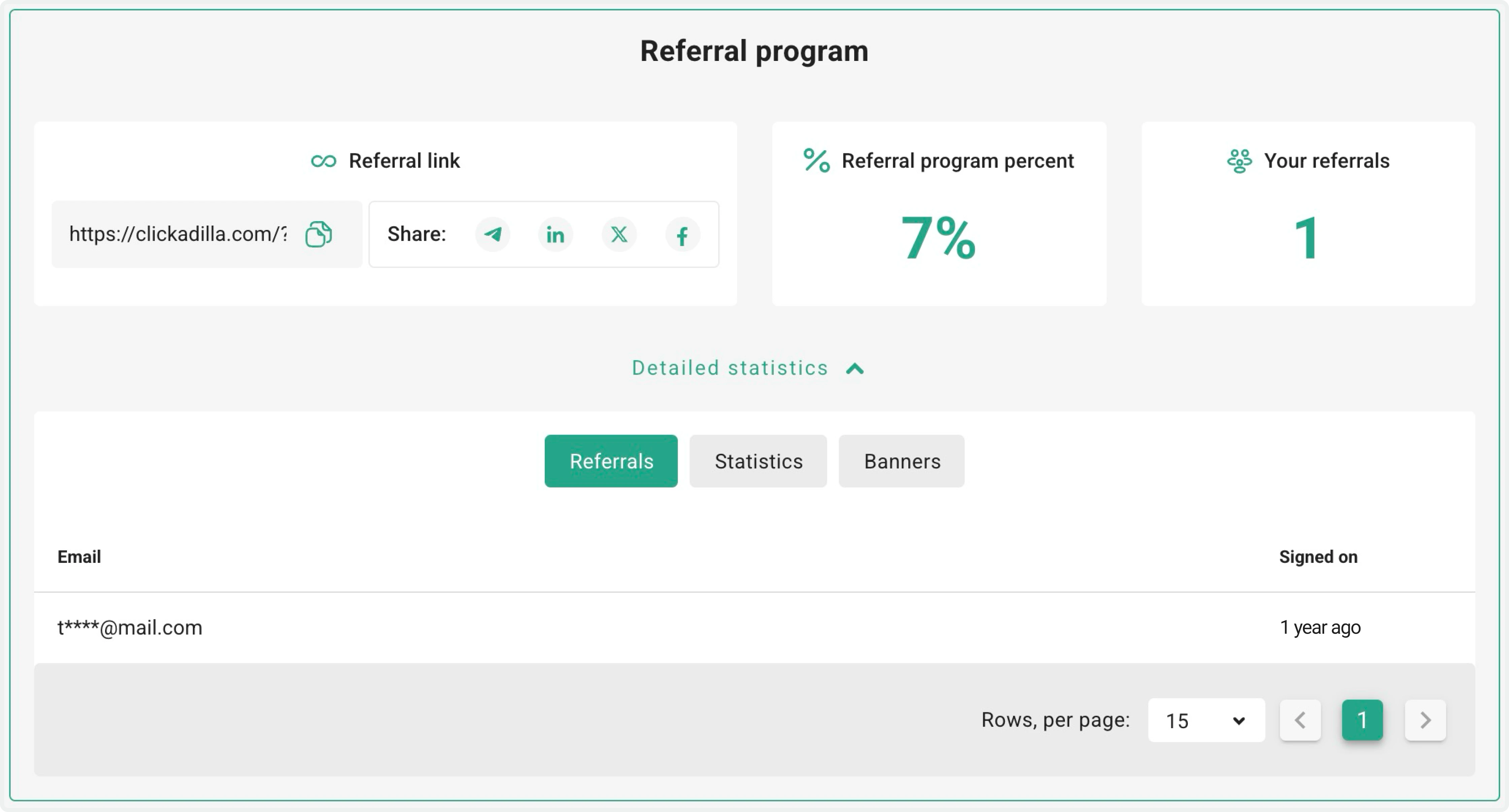Image resolution: width=1509 pixels, height=812 pixels.
Task: Share referral link on LinkedIn
Action: [556, 234]
